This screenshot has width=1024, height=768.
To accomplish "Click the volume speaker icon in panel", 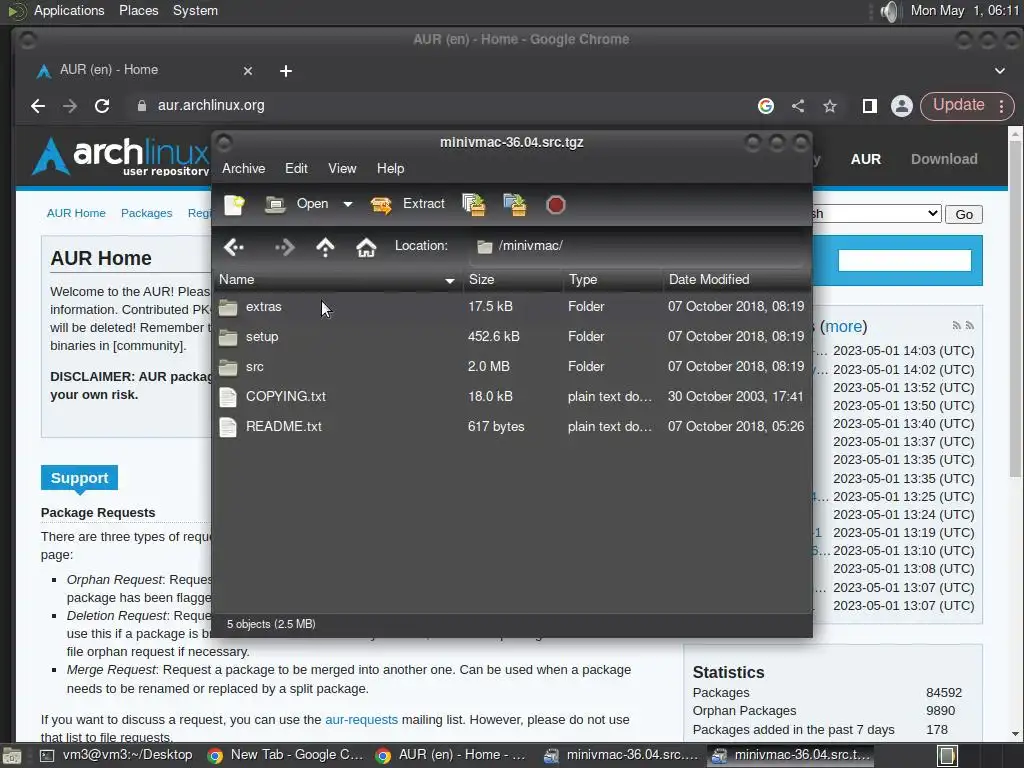I will pyautogui.click(x=889, y=11).
